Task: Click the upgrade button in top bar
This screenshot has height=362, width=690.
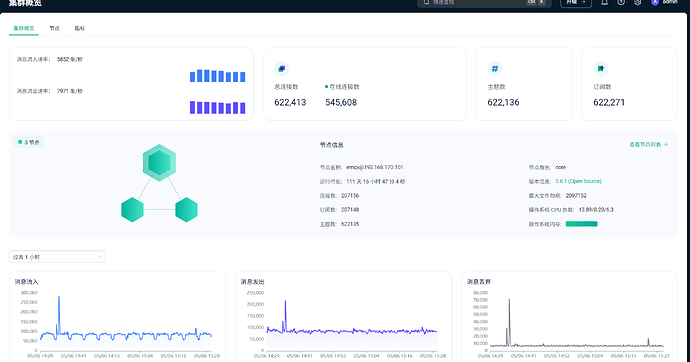Action: [576, 3]
